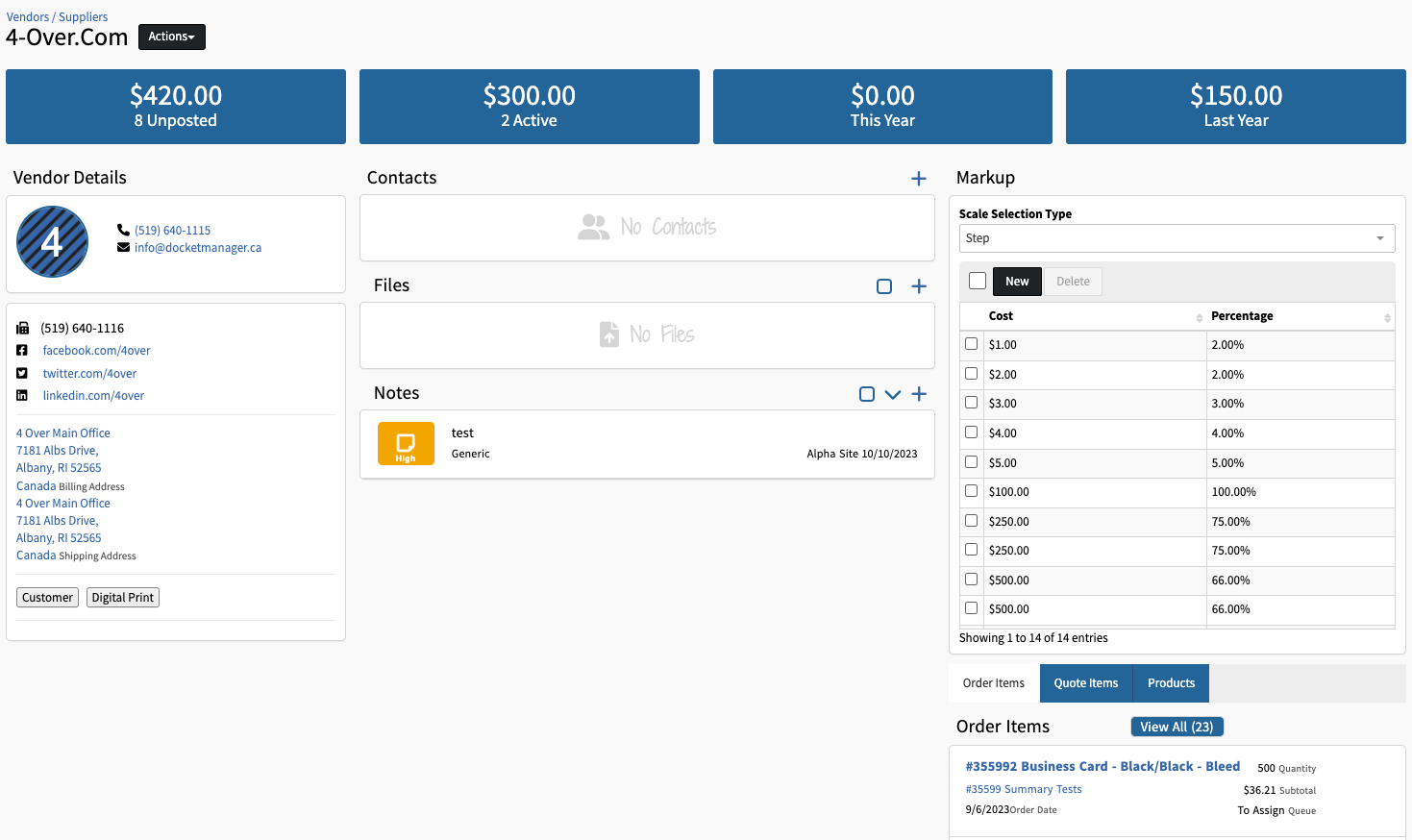The width and height of the screenshot is (1412, 840).
Task: Add a new note with plus icon
Action: point(919,394)
